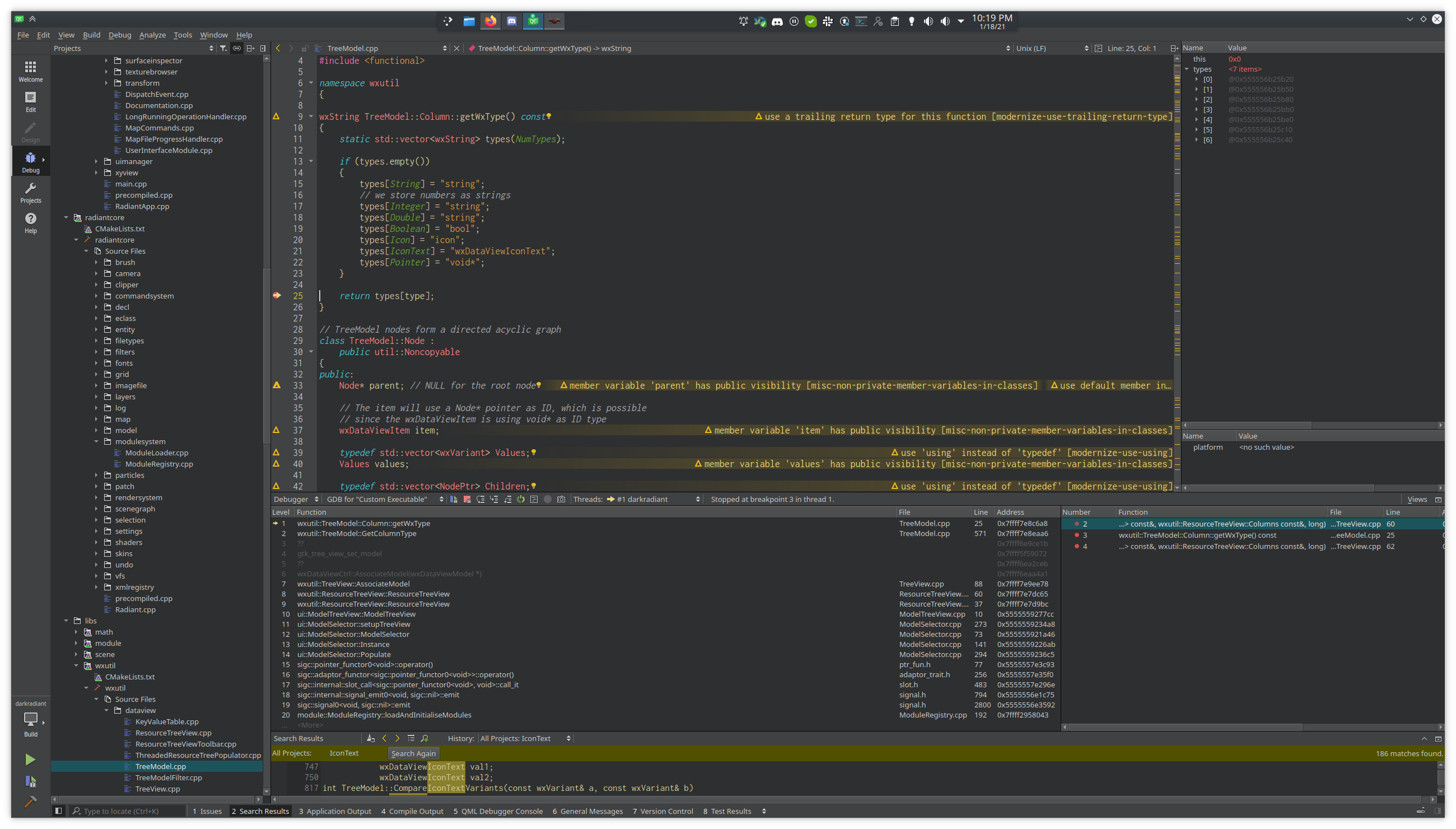Toggle the Projects filter tree button
1456x829 pixels.
tap(223, 48)
